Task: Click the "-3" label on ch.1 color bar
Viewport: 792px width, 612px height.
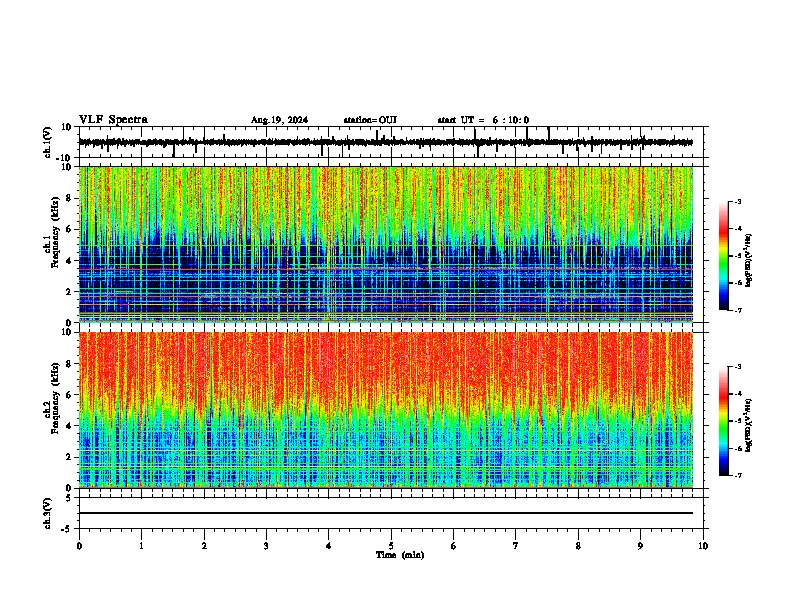Action: click(738, 201)
